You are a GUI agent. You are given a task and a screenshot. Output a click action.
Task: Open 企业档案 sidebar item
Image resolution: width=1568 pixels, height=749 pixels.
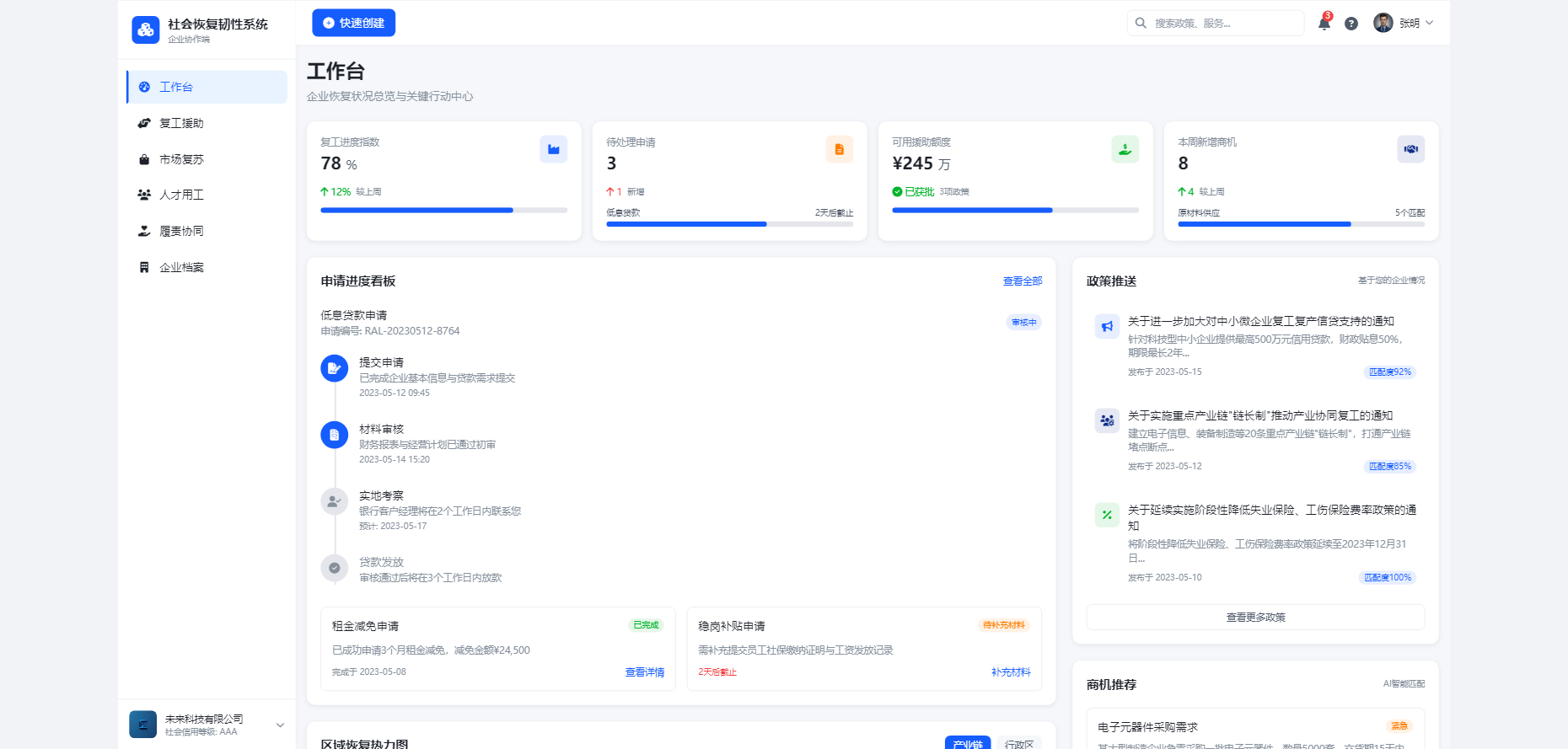pos(207,267)
